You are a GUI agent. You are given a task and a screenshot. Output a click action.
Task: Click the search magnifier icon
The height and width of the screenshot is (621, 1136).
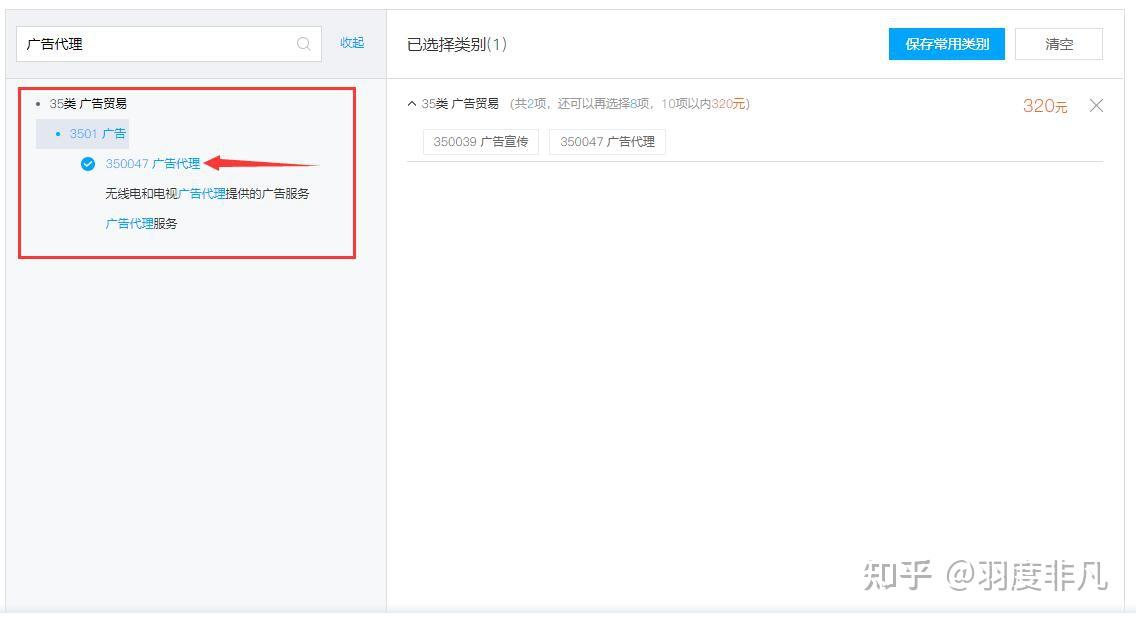point(304,44)
